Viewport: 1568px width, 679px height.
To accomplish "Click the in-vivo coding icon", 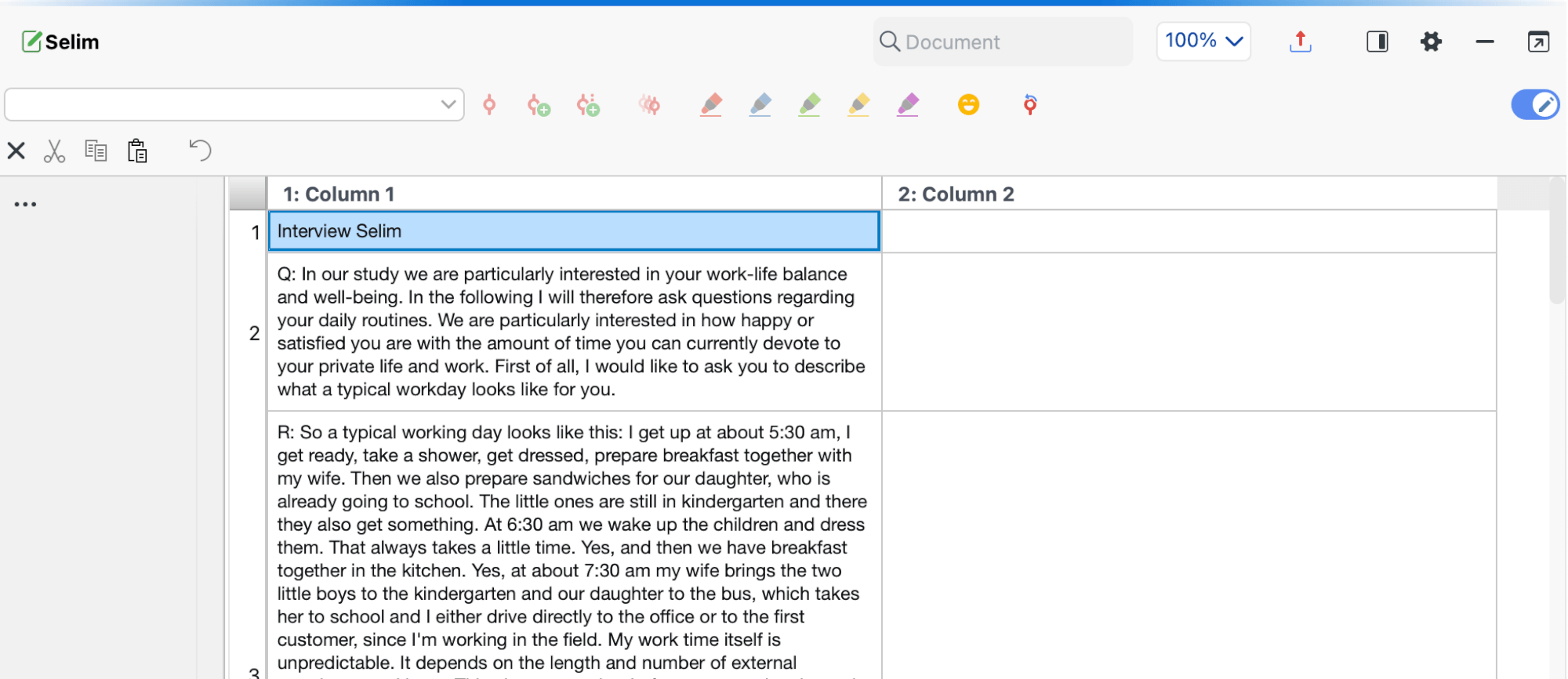I will 588,105.
